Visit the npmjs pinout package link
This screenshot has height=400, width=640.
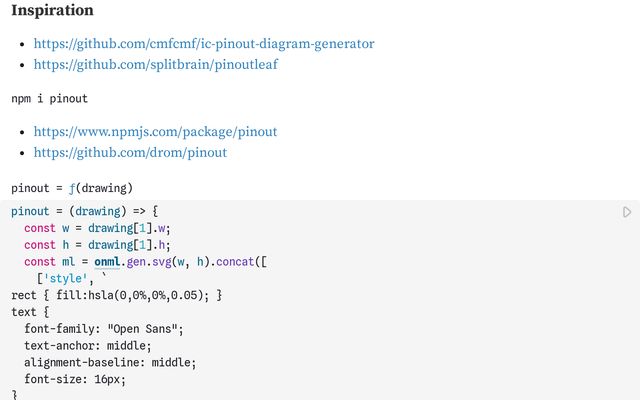tap(155, 132)
